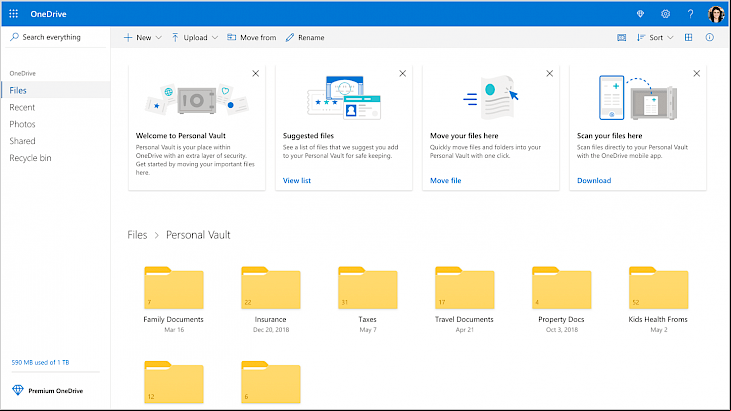Click the Upload button
Image resolution: width=731 pixels, height=411 pixels.
190,38
